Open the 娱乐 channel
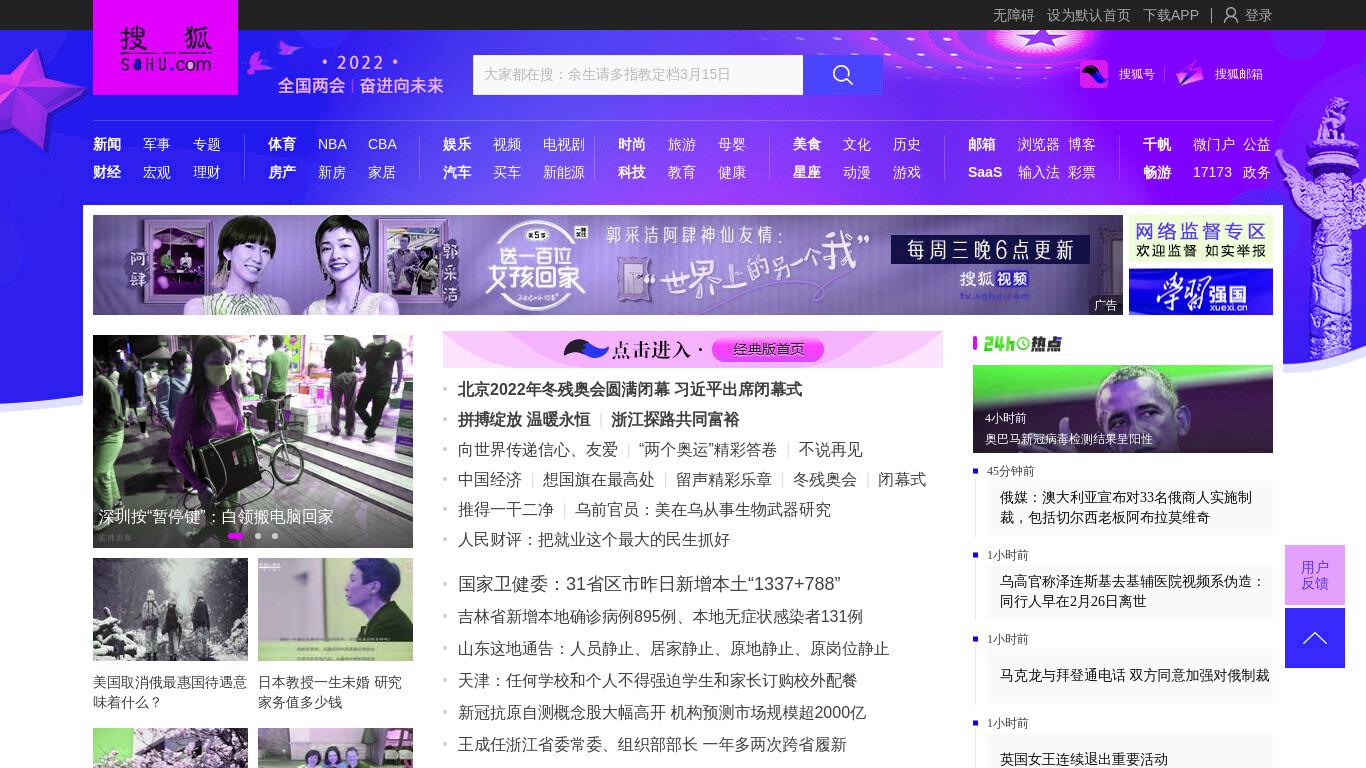 coord(457,144)
